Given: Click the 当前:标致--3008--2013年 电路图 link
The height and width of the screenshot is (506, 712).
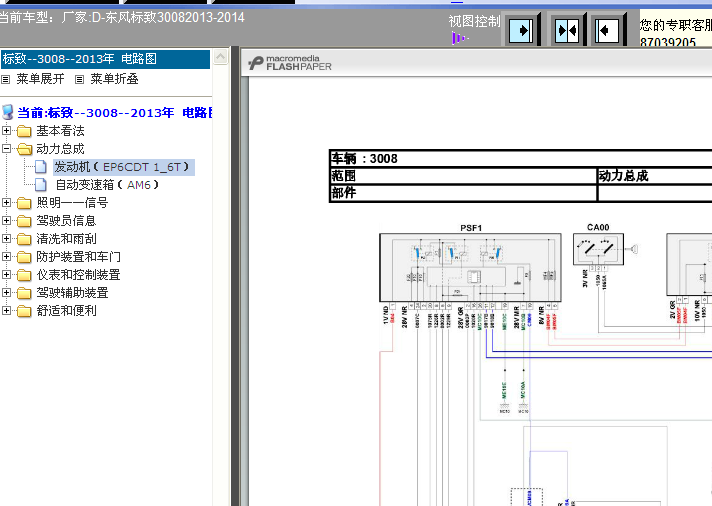Looking at the screenshot, I should [114, 113].
